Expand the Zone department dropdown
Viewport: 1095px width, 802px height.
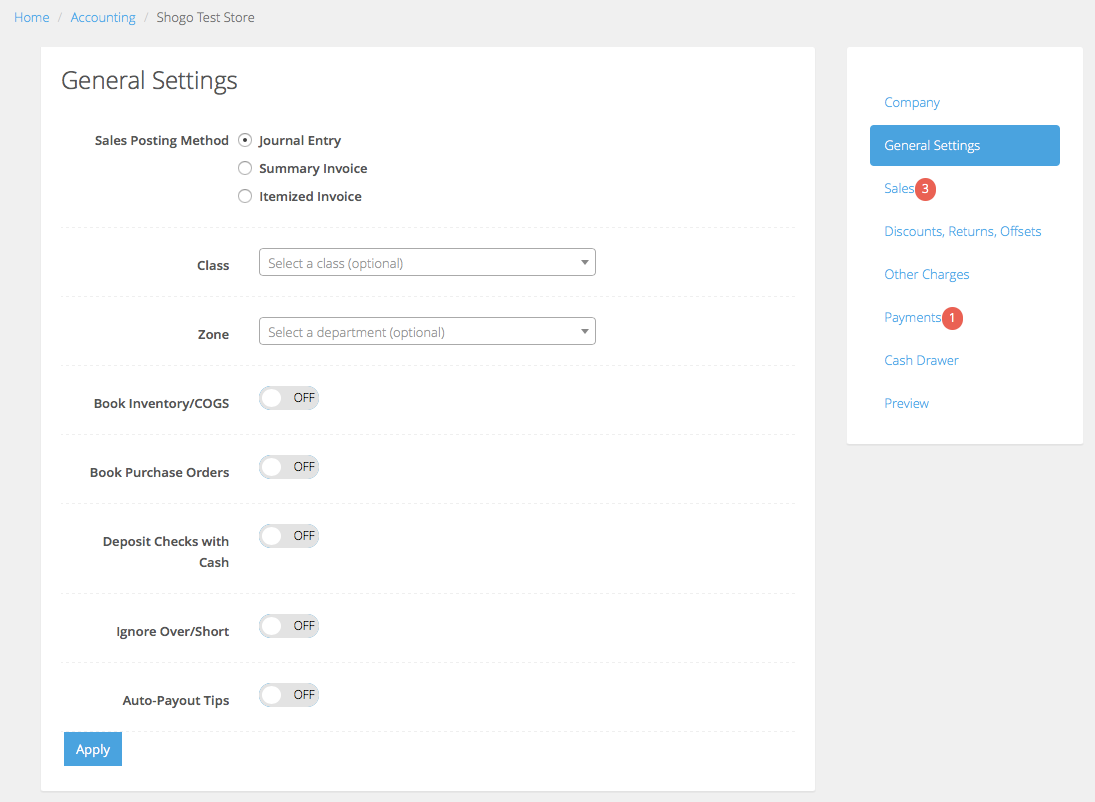(x=427, y=331)
